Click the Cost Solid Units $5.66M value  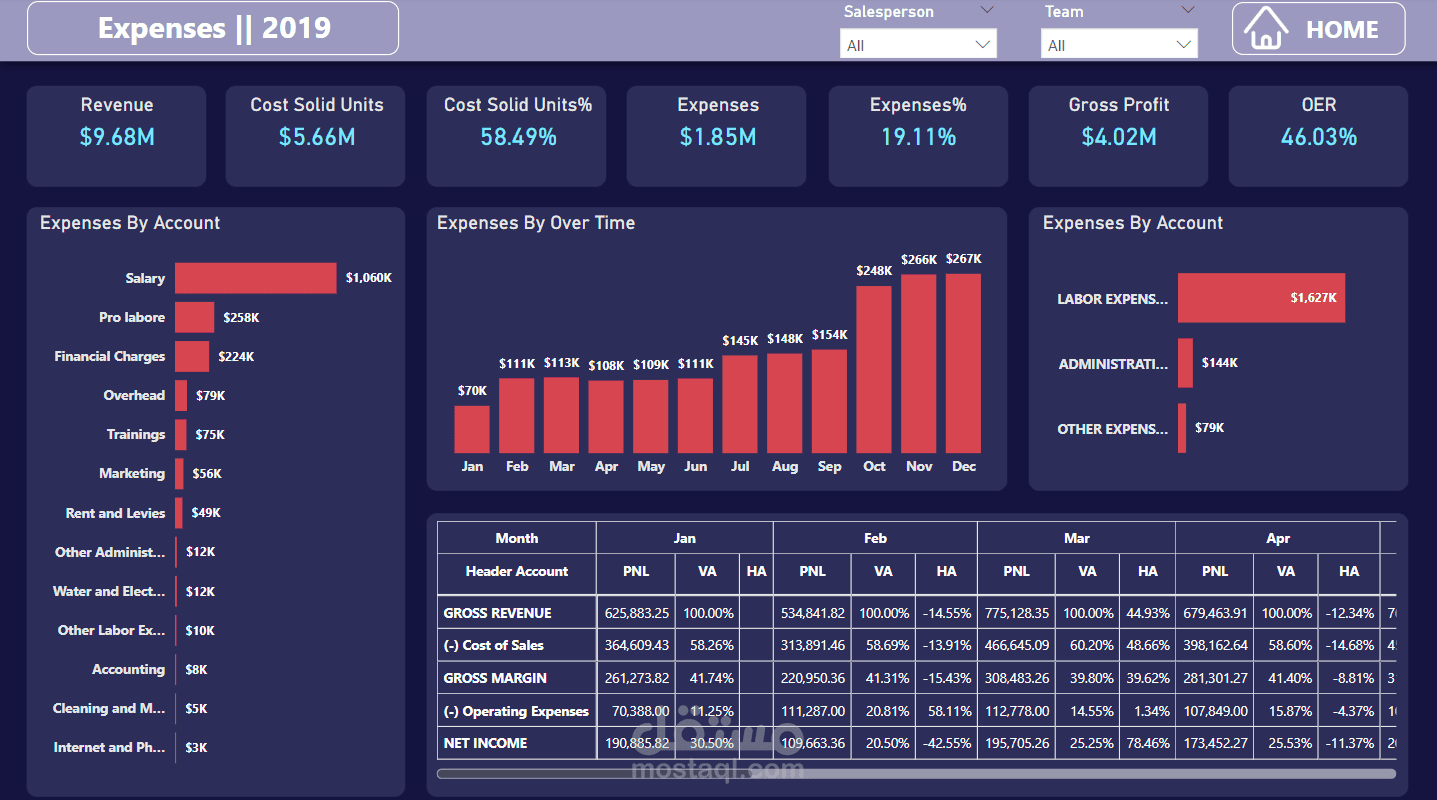pyautogui.click(x=317, y=137)
